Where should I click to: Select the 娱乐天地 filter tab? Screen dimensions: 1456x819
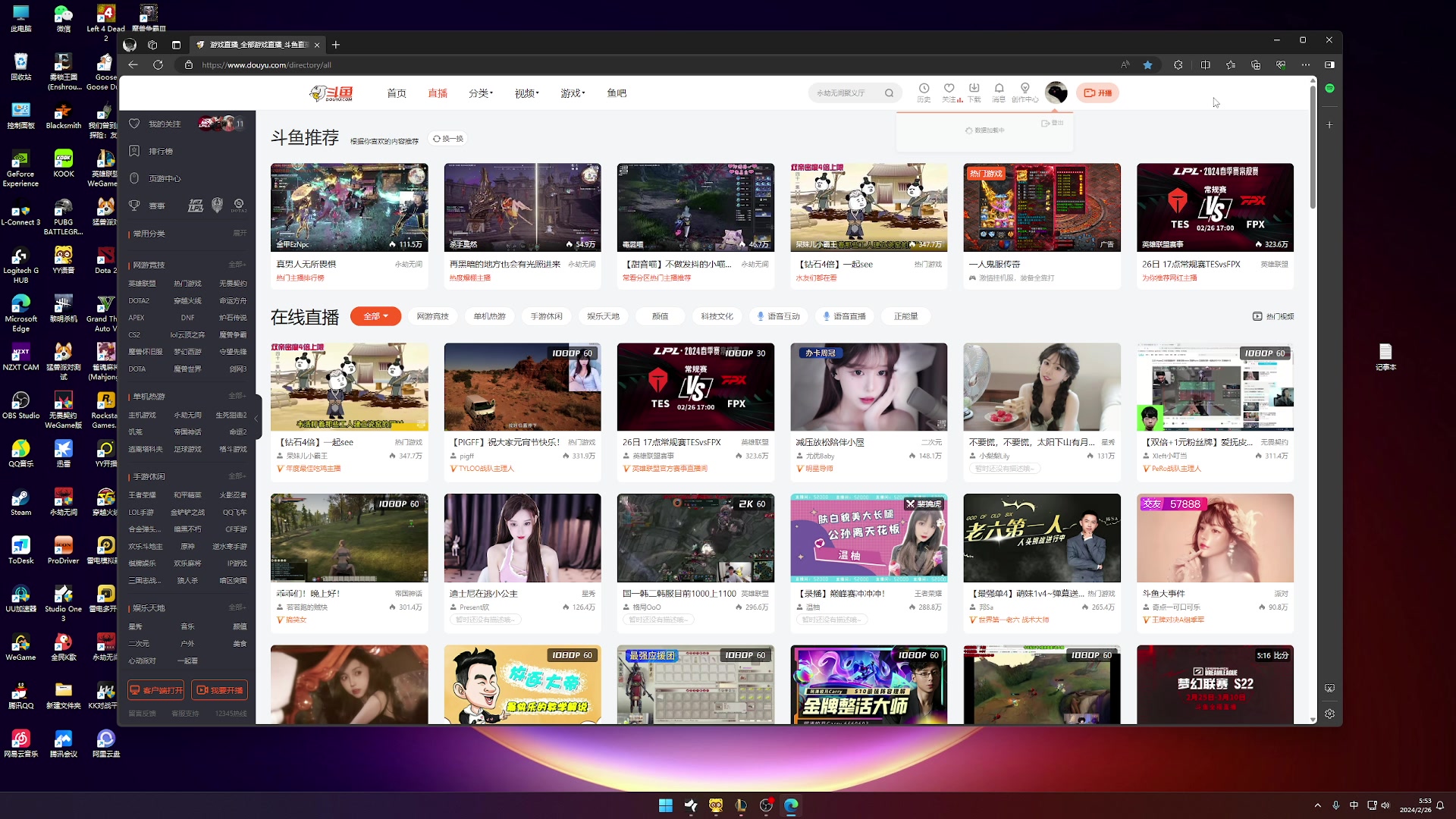point(603,316)
